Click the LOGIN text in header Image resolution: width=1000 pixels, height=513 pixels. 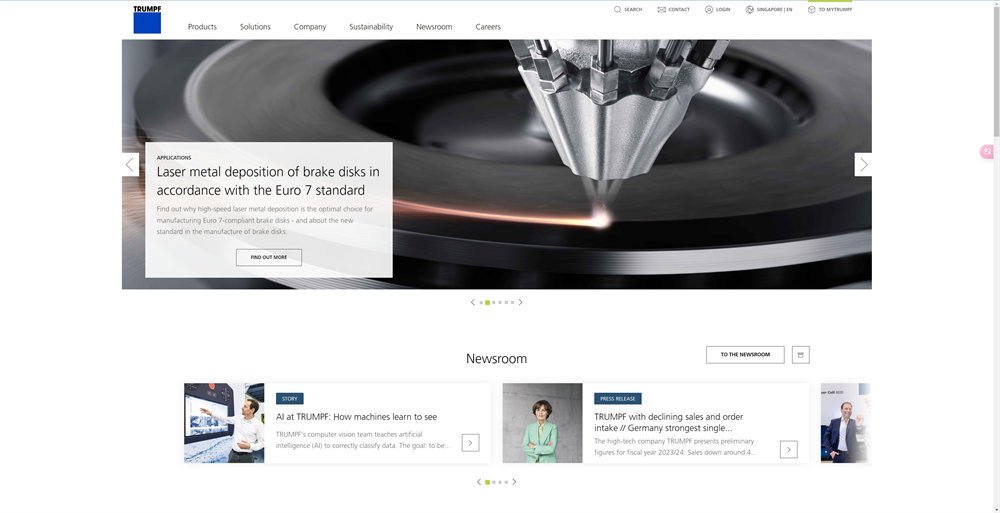click(723, 10)
